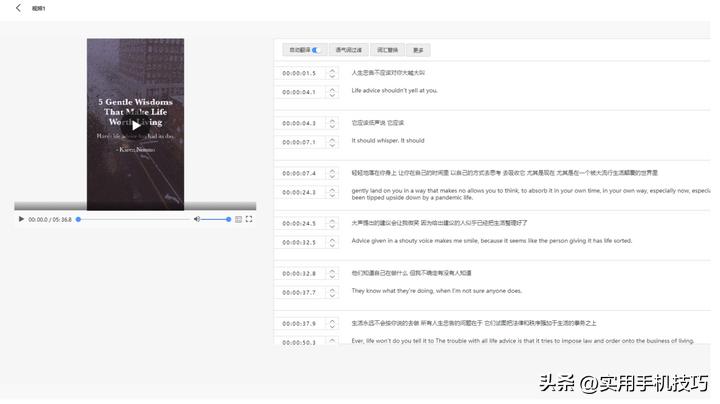Click the subtitle "It should whisper. It should"

388,140
